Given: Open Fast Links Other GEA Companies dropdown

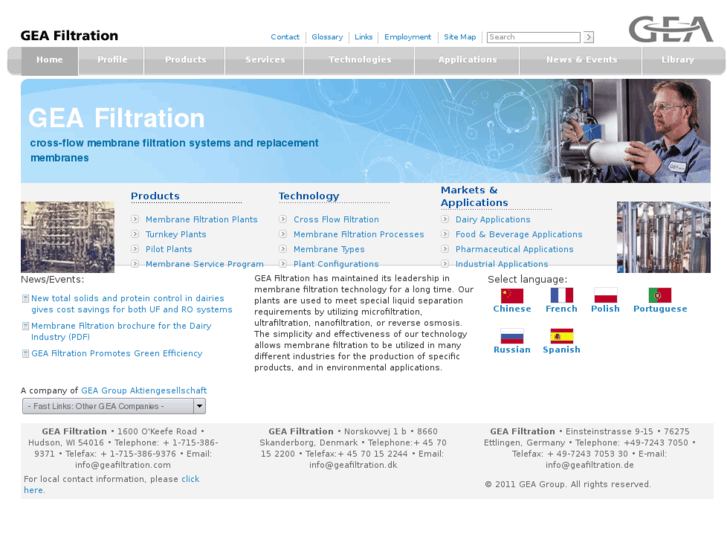Looking at the screenshot, I should click(114, 406).
